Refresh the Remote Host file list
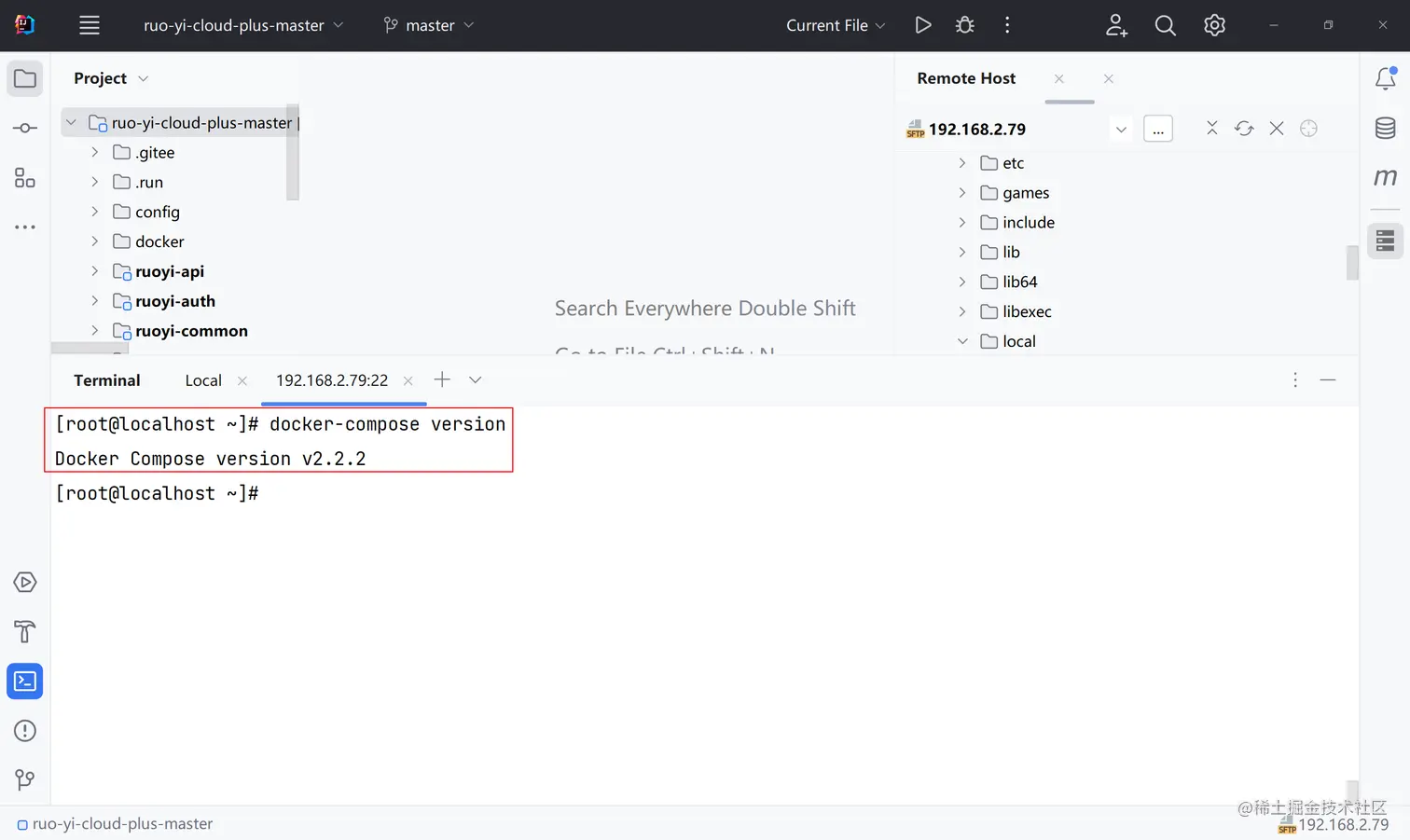The image size is (1410, 840). (1244, 128)
